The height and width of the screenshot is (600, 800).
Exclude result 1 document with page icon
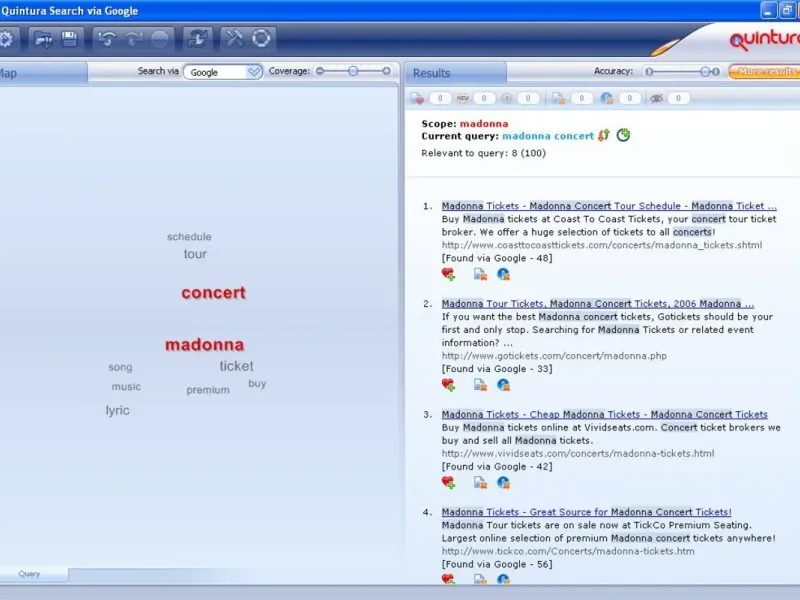point(480,274)
